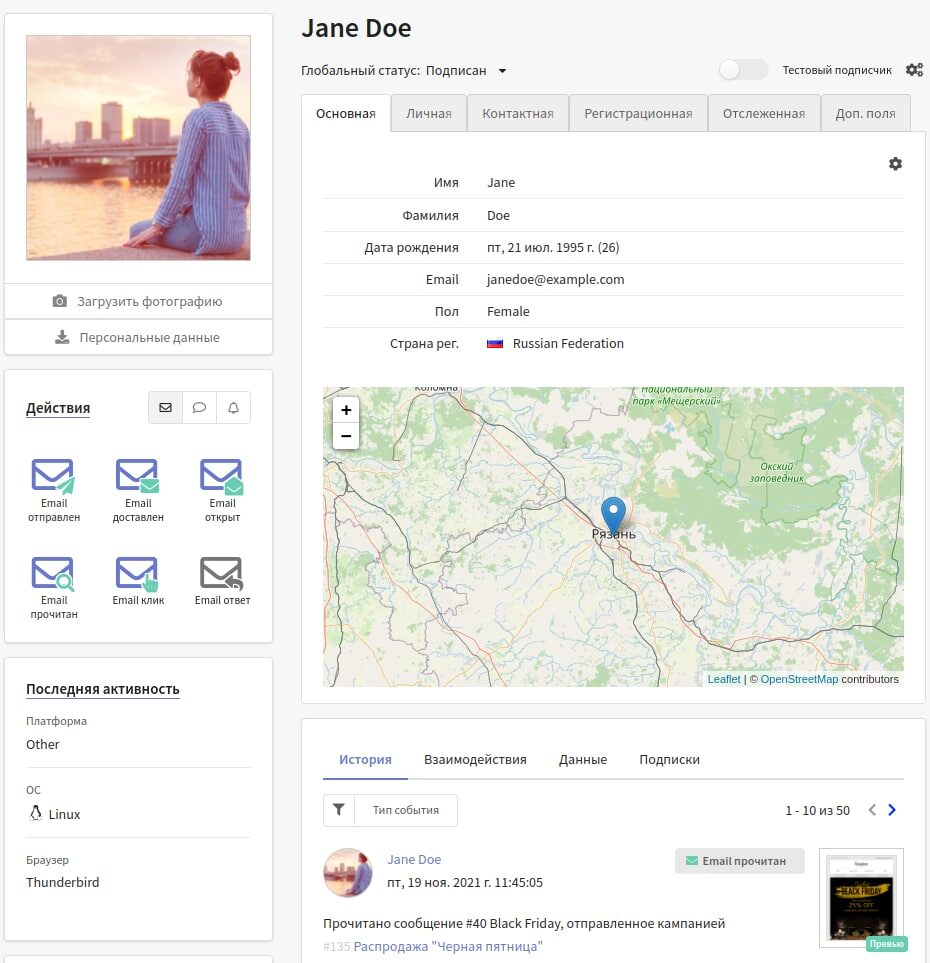Viewport: 930px width, 963px height.
Task: Switch to the Доп. поля tab
Action: (x=866, y=113)
